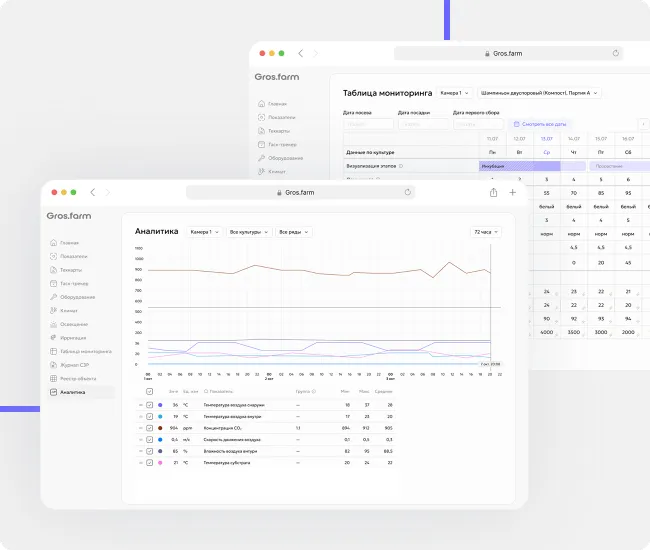Viewport: 650px width, 550px height.
Task: Expand the Камера 1 dropdown in Аналитика
Action: pos(204,232)
